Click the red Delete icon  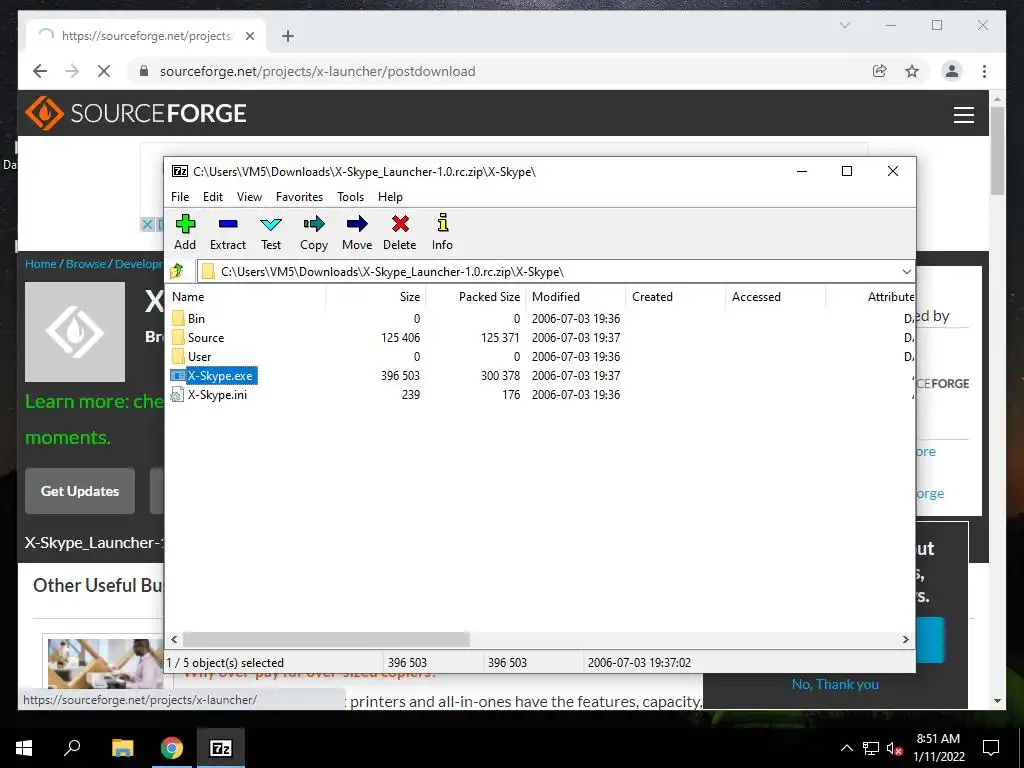pos(400,232)
